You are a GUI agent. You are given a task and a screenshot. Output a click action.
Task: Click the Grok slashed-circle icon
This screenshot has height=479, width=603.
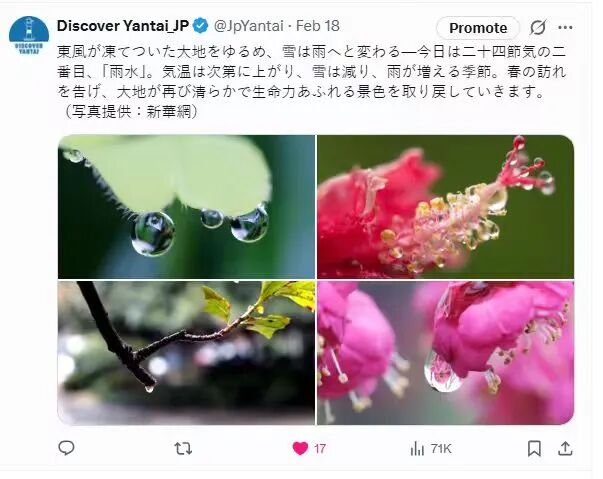(x=537, y=28)
